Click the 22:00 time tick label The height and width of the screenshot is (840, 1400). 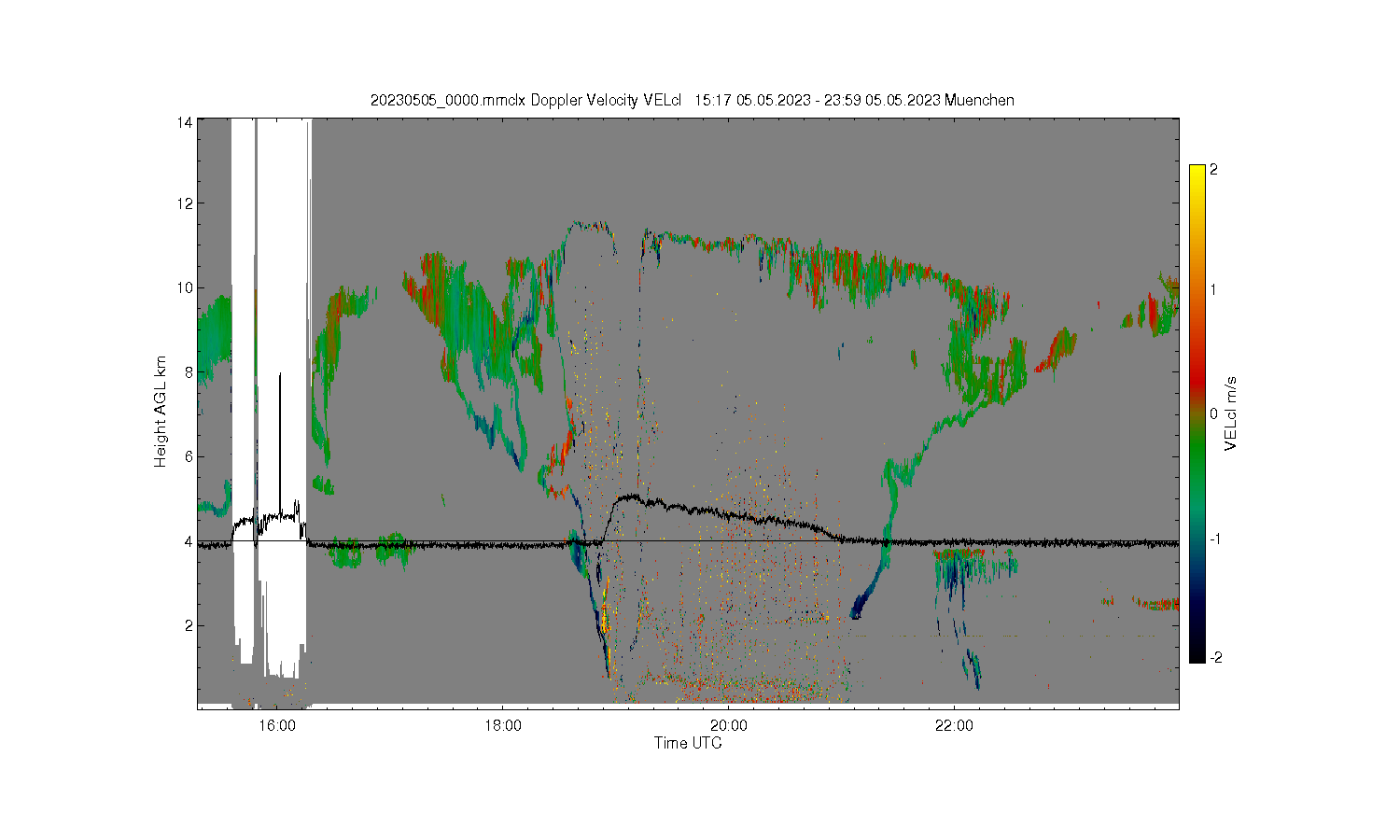pyautogui.click(x=954, y=726)
